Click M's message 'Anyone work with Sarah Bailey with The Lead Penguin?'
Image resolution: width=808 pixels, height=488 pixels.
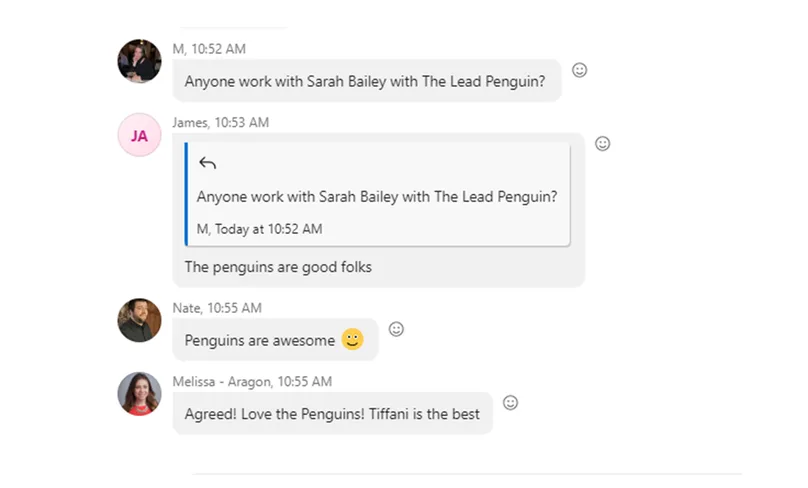(x=365, y=81)
